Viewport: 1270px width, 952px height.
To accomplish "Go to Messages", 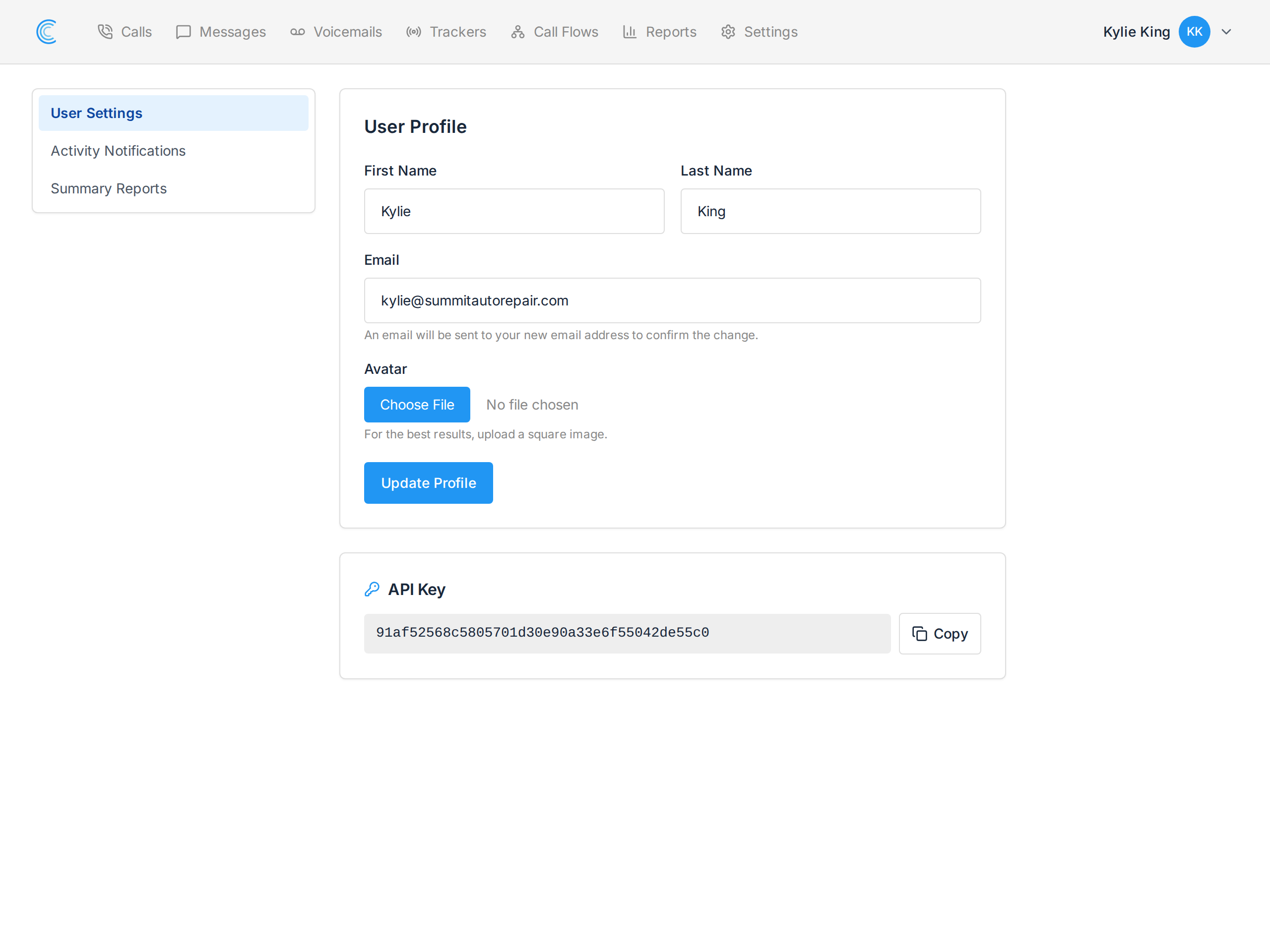I will coord(221,32).
